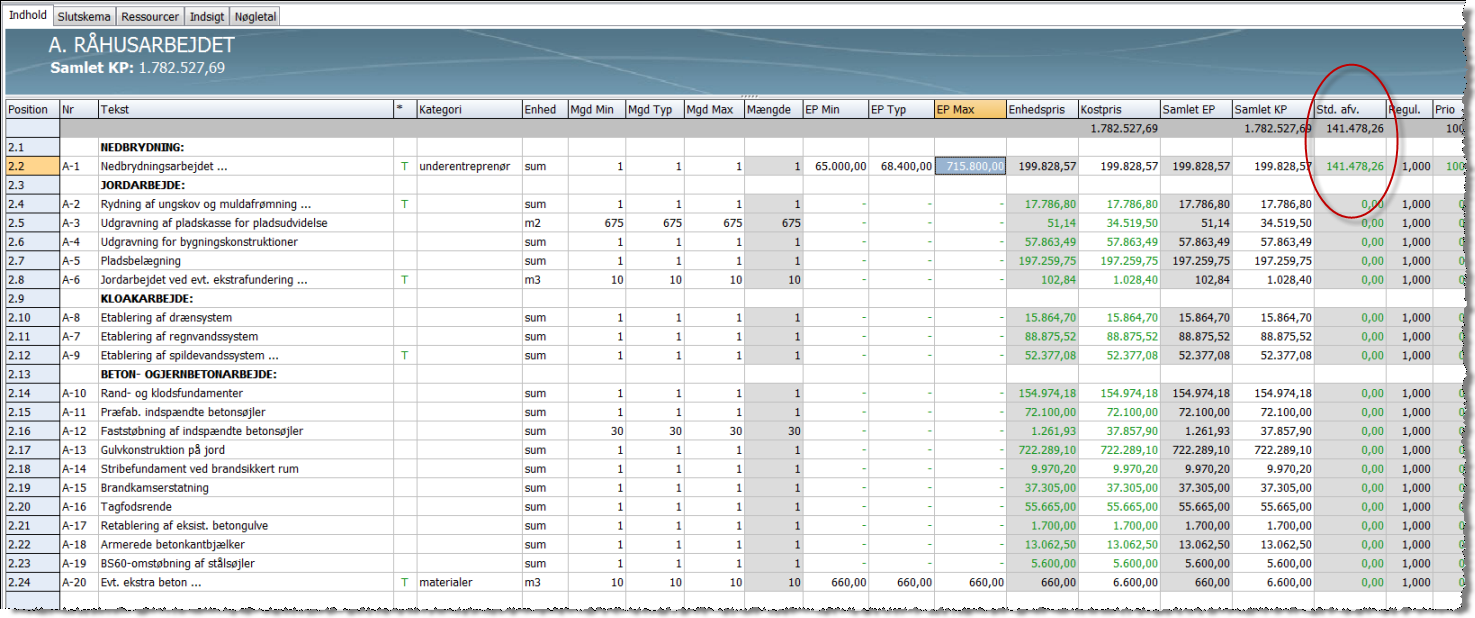Click the Tekst column header
This screenshot has height=618, width=1475.
pyautogui.click(x=245, y=109)
